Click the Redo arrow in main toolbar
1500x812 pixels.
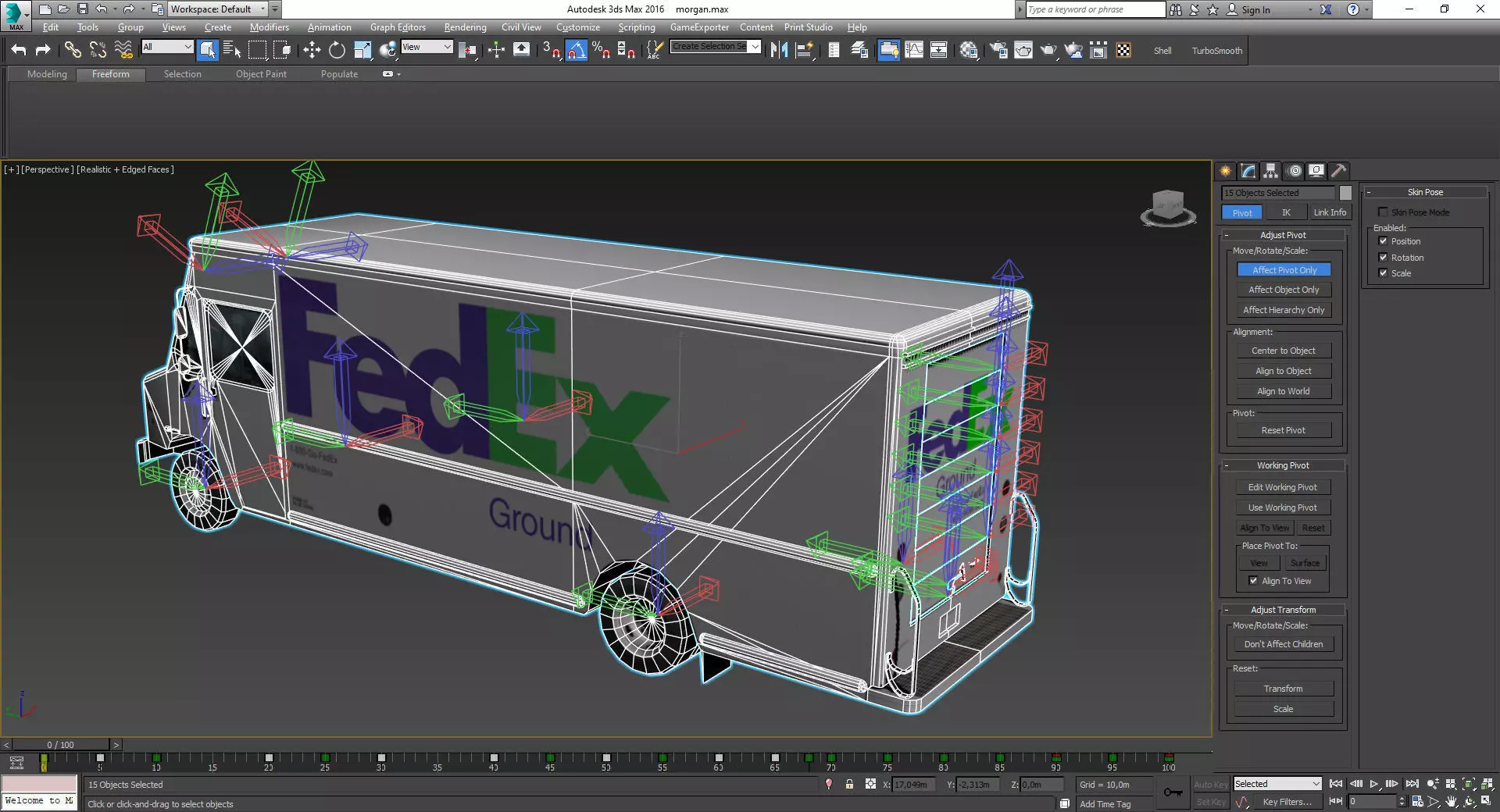[x=43, y=50]
